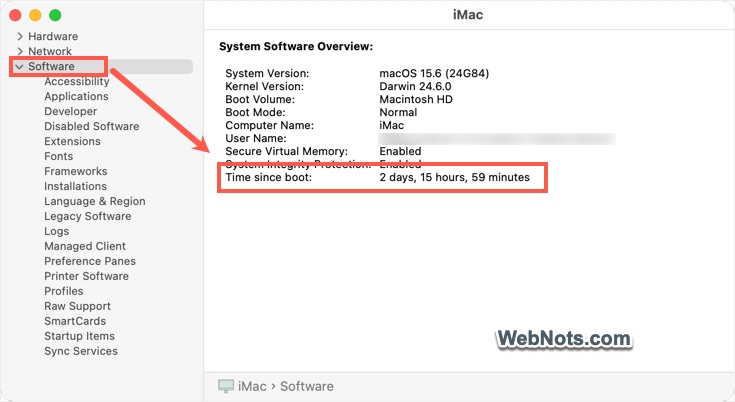This screenshot has height=402, width=735.
Task: Expand the Network section
Action: pos(20,51)
